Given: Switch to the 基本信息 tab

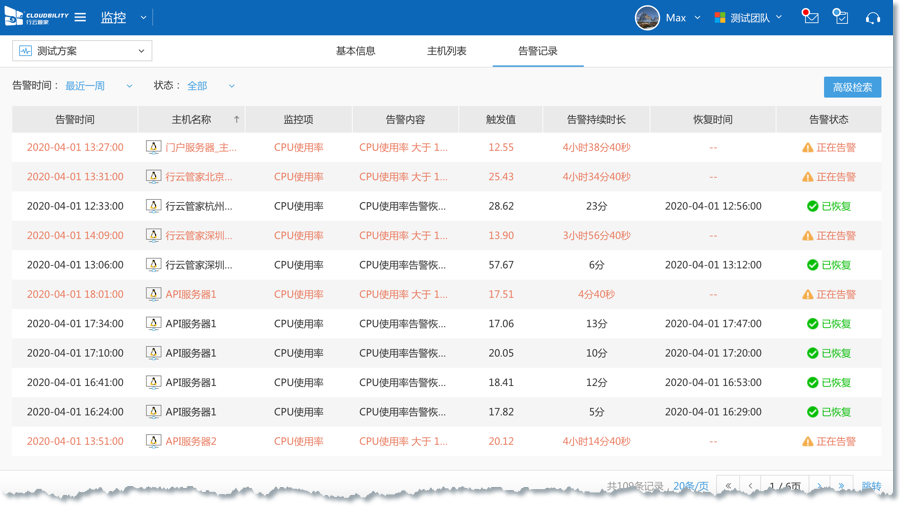Looking at the screenshot, I should [x=355, y=51].
